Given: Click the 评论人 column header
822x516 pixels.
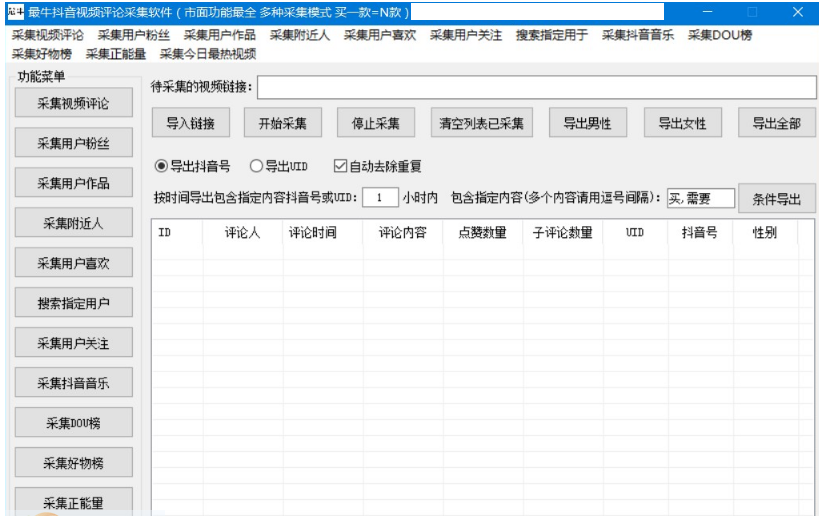Looking at the screenshot, I should click(243, 232).
